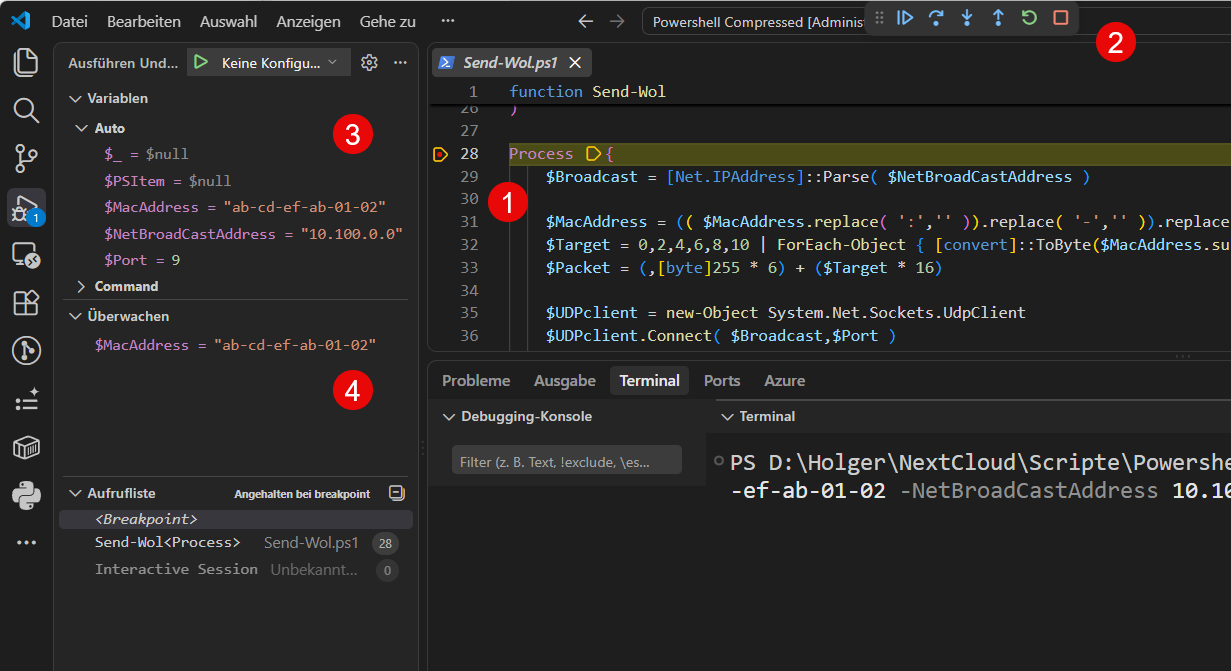Switch to the Probleme panel tab

(476, 381)
